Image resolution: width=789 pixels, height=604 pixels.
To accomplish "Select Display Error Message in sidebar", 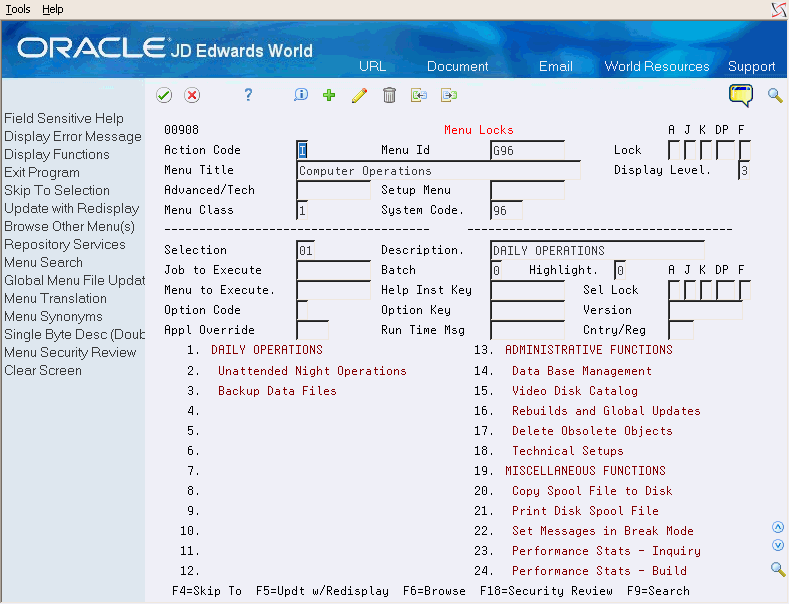I will tap(73, 136).
